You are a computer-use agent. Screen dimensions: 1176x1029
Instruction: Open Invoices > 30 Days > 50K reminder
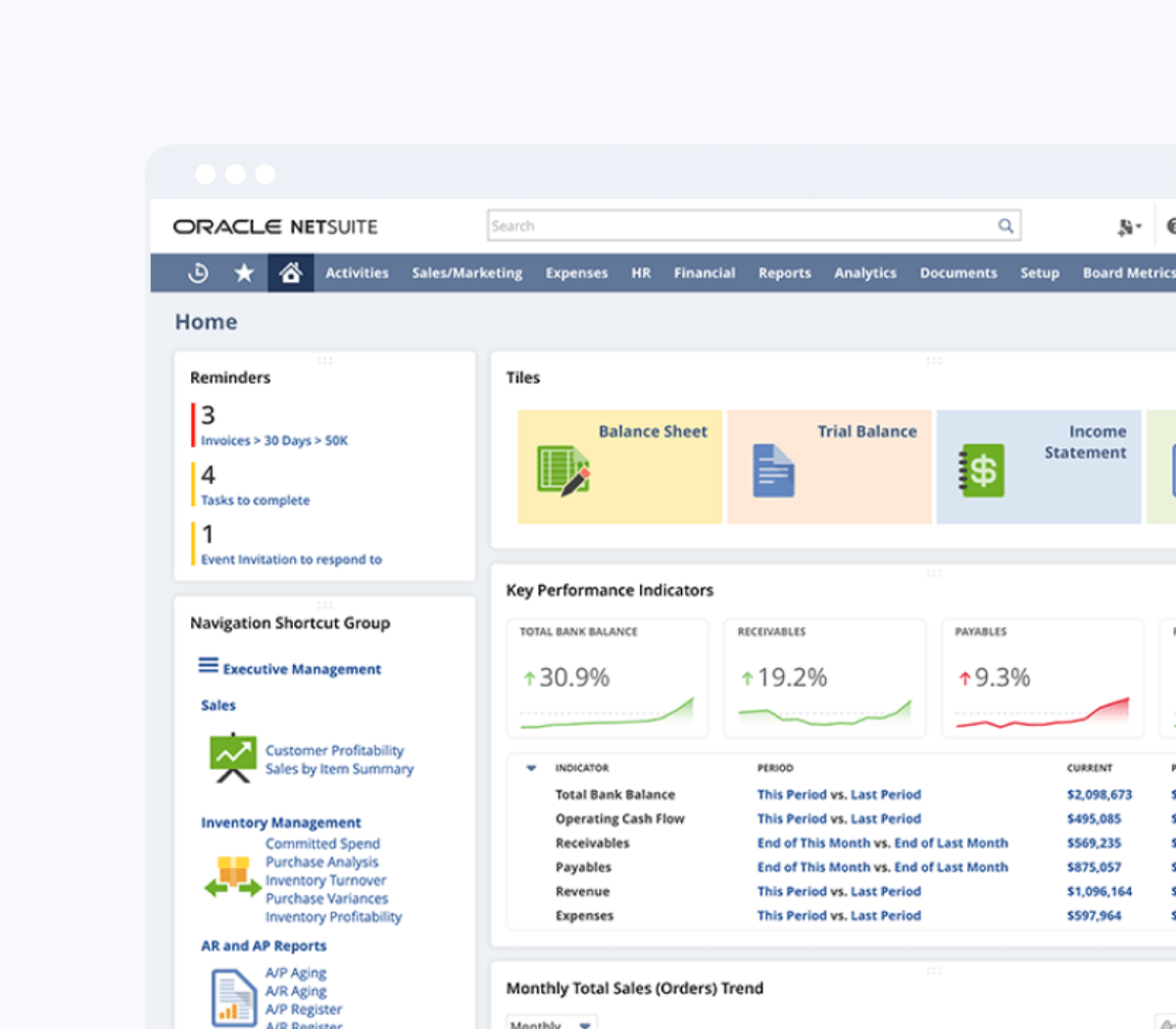(274, 441)
